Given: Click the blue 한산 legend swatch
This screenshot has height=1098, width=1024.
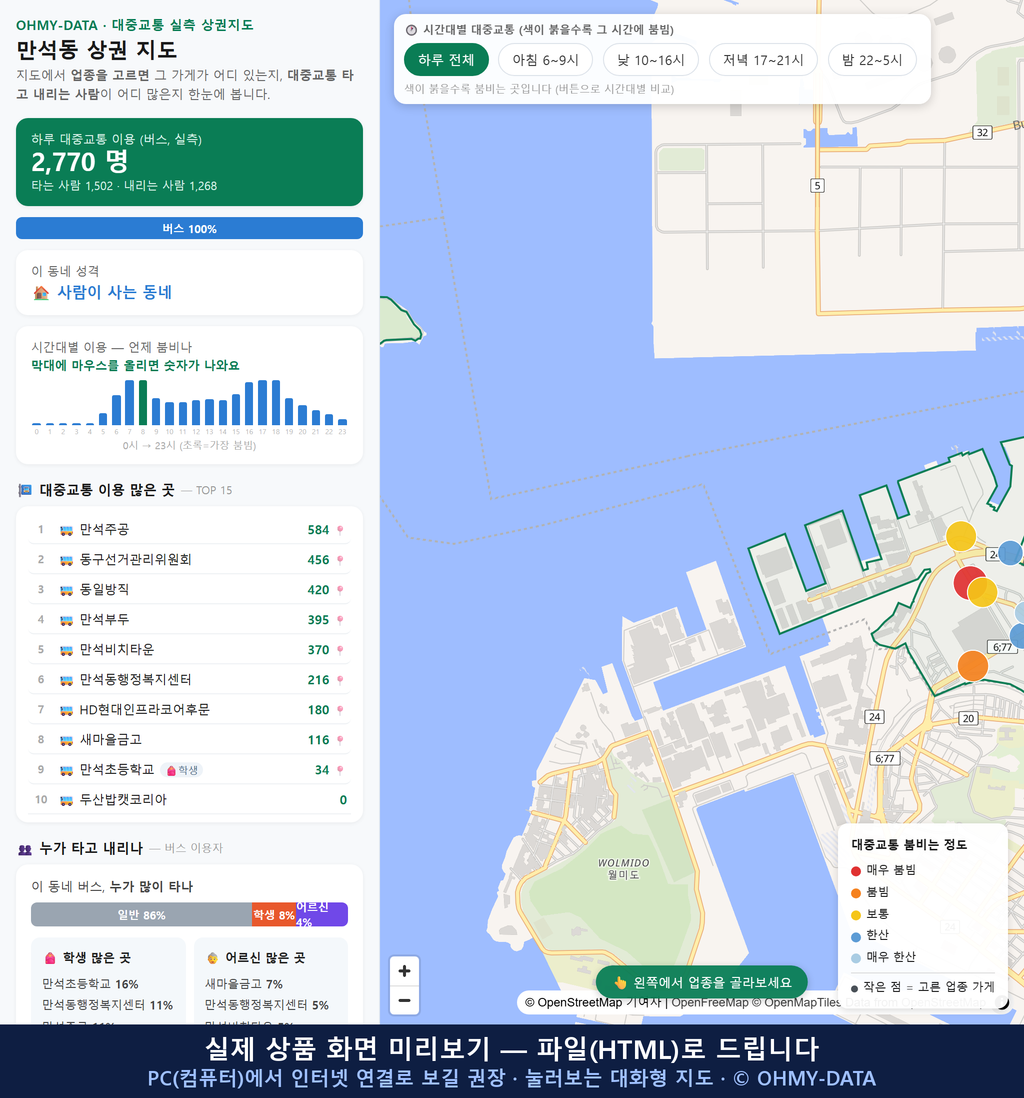Looking at the screenshot, I should click(855, 937).
